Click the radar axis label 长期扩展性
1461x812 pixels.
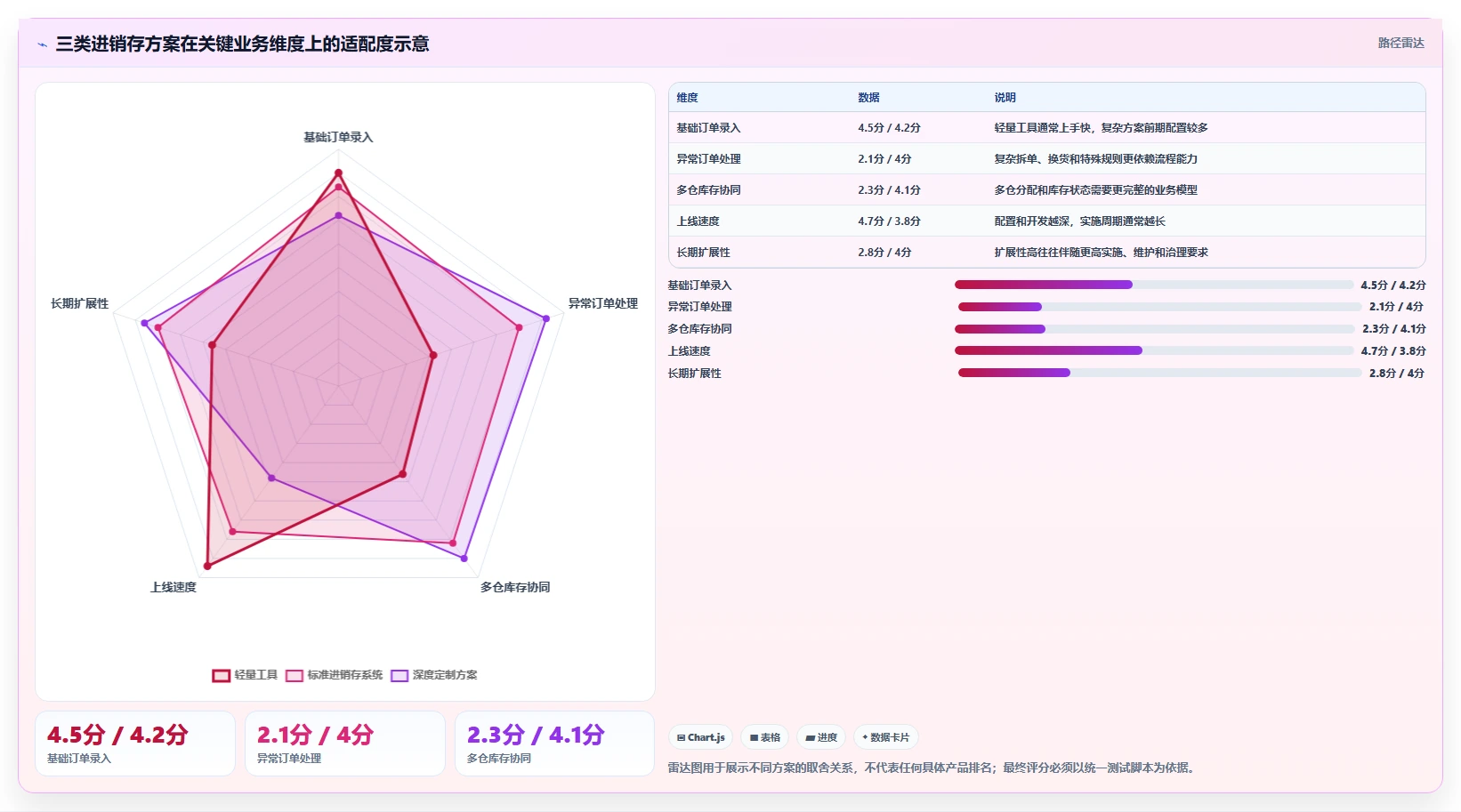[80, 304]
